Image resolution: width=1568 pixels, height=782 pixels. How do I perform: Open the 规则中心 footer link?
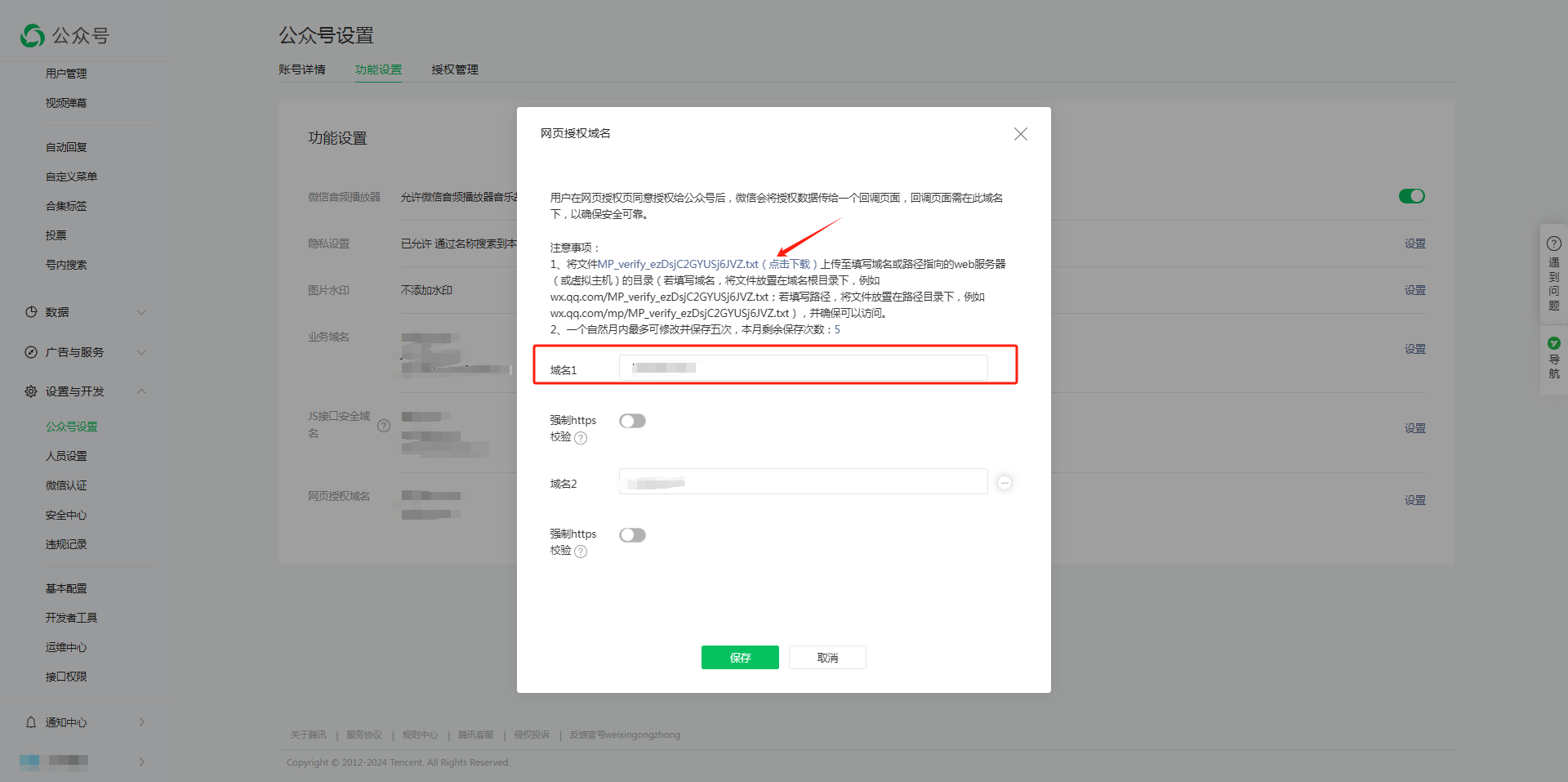point(420,735)
